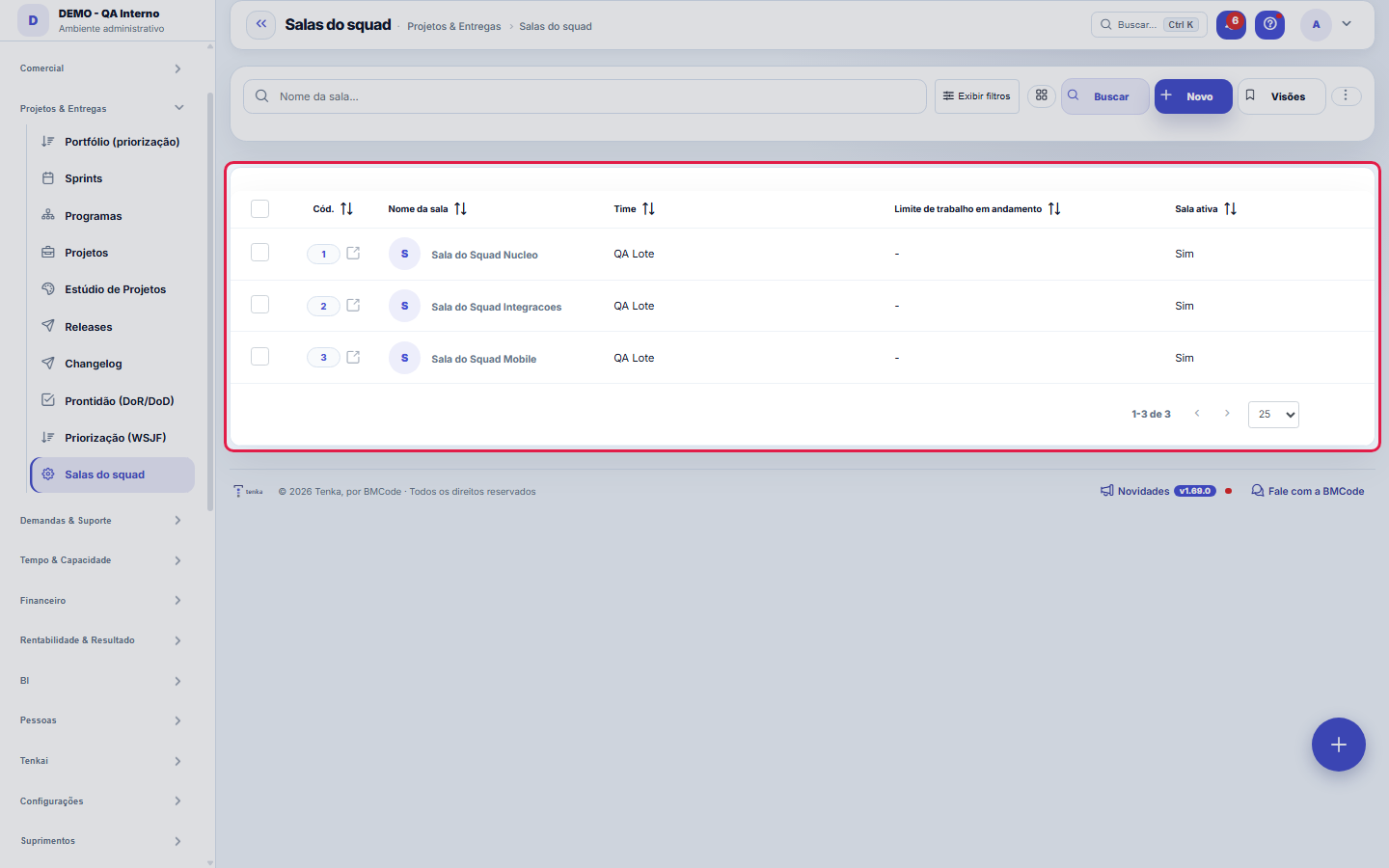Open the help question-mark icon
The height and width of the screenshot is (868, 1389).
(1269, 24)
